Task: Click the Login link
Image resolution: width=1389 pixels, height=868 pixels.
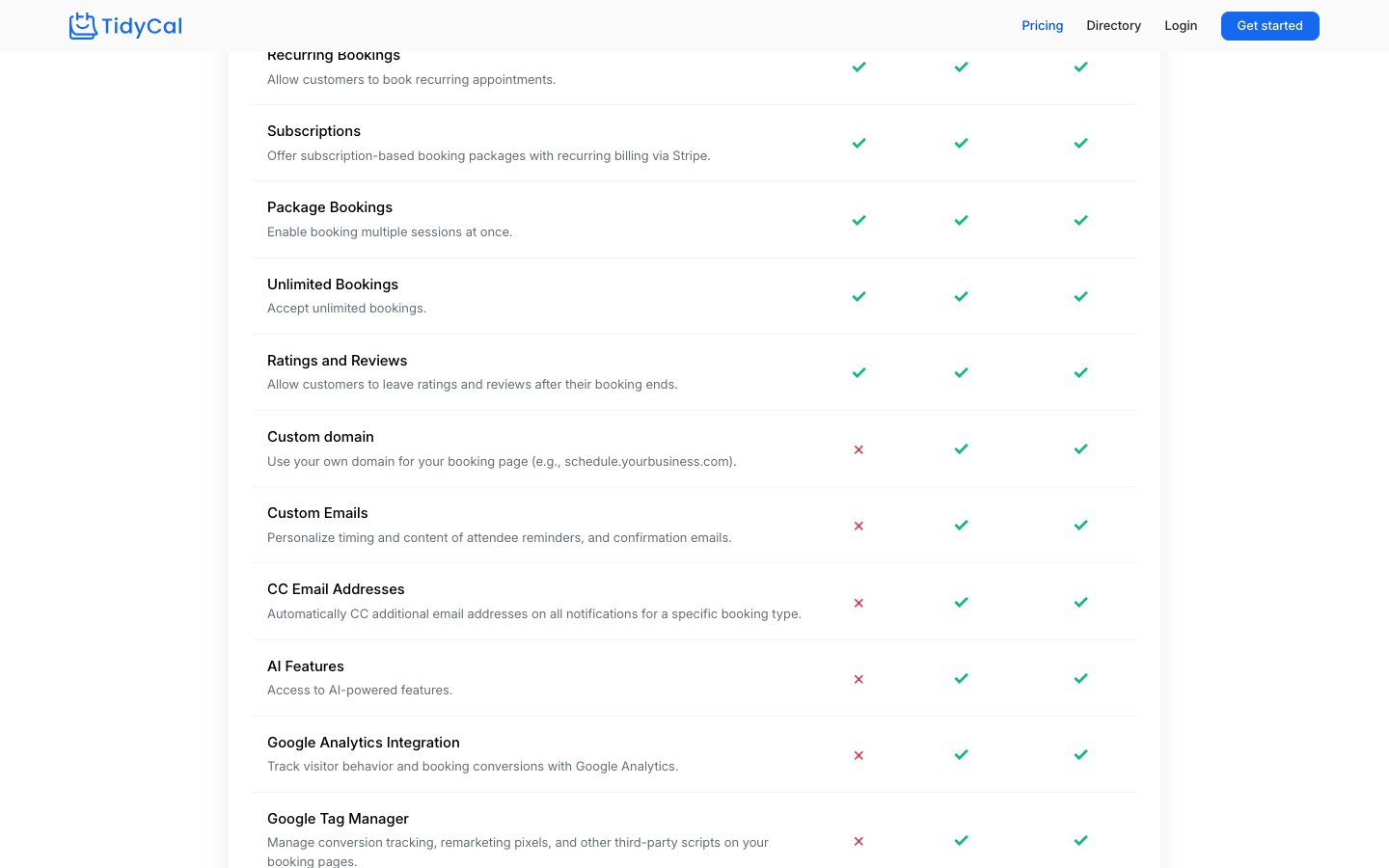Action: (x=1180, y=26)
